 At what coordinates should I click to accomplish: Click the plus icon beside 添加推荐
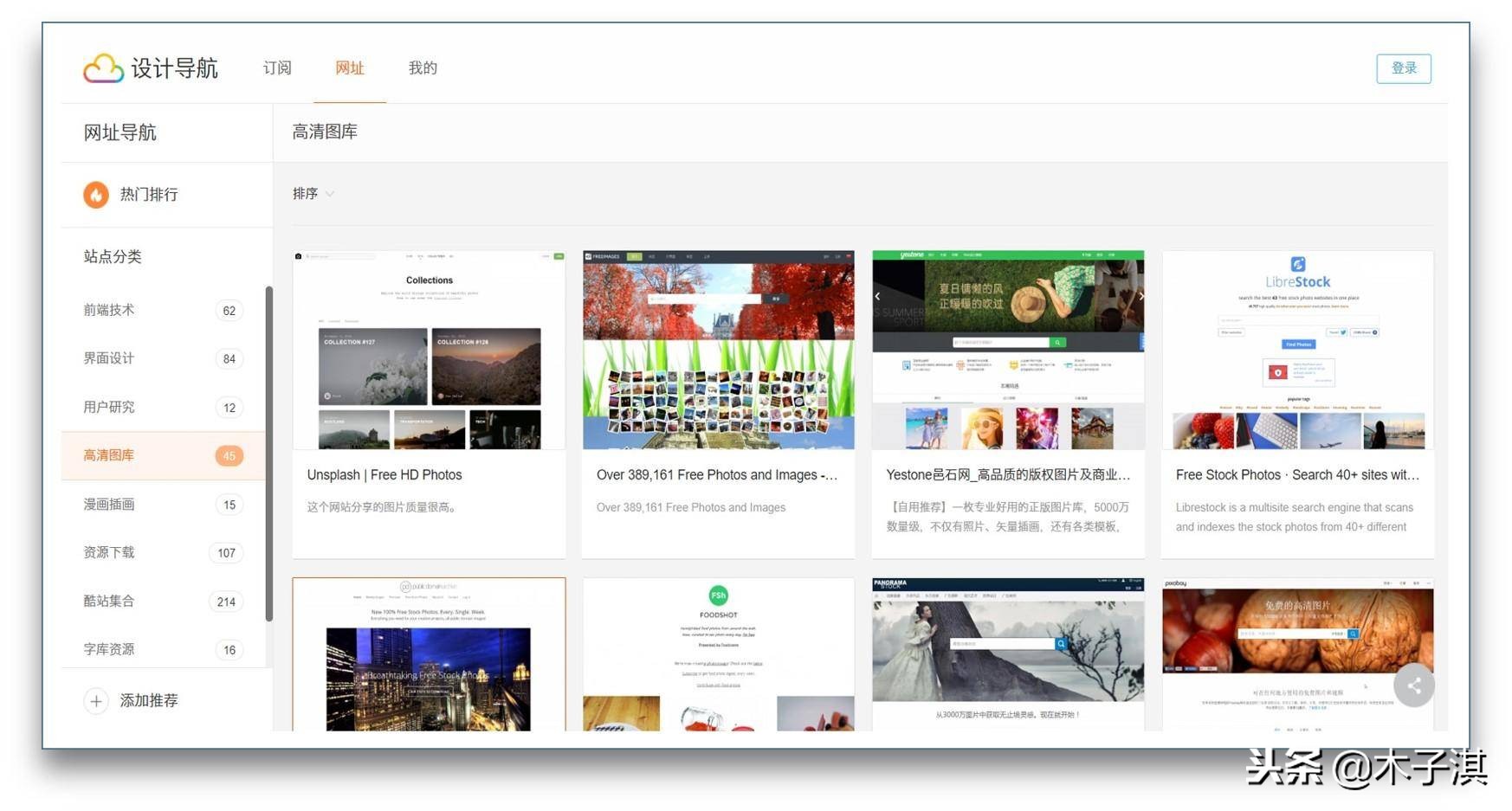(96, 701)
